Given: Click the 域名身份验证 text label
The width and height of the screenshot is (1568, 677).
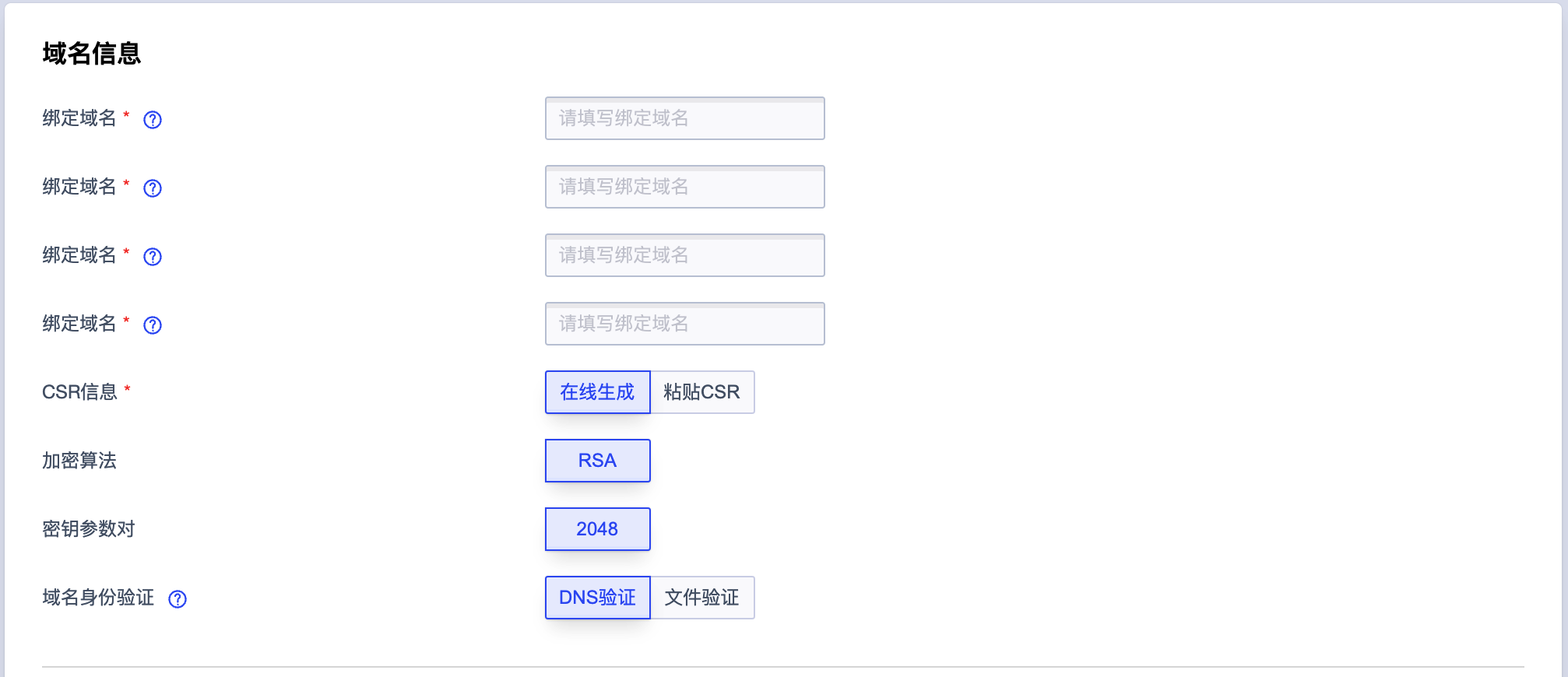Looking at the screenshot, I should 98,598.
